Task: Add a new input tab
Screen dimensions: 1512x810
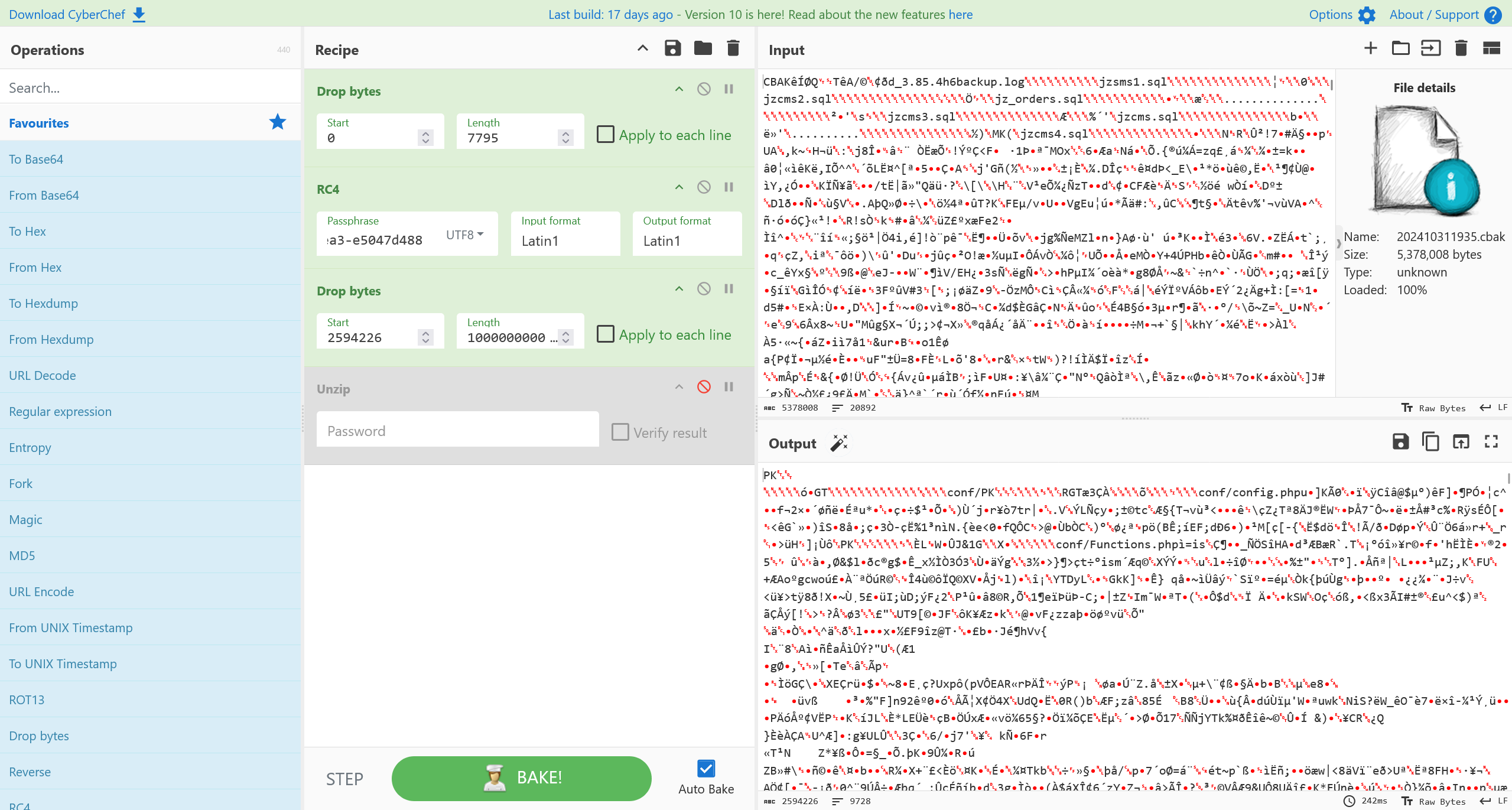Action: pos(1370,48)
